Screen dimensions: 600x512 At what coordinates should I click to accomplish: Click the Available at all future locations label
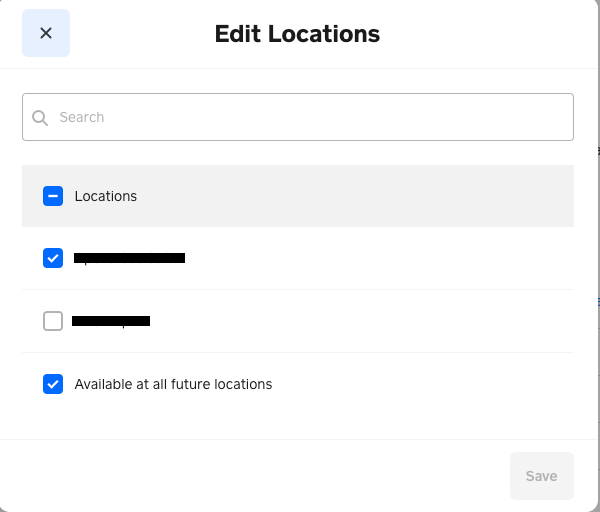point(173,384)
